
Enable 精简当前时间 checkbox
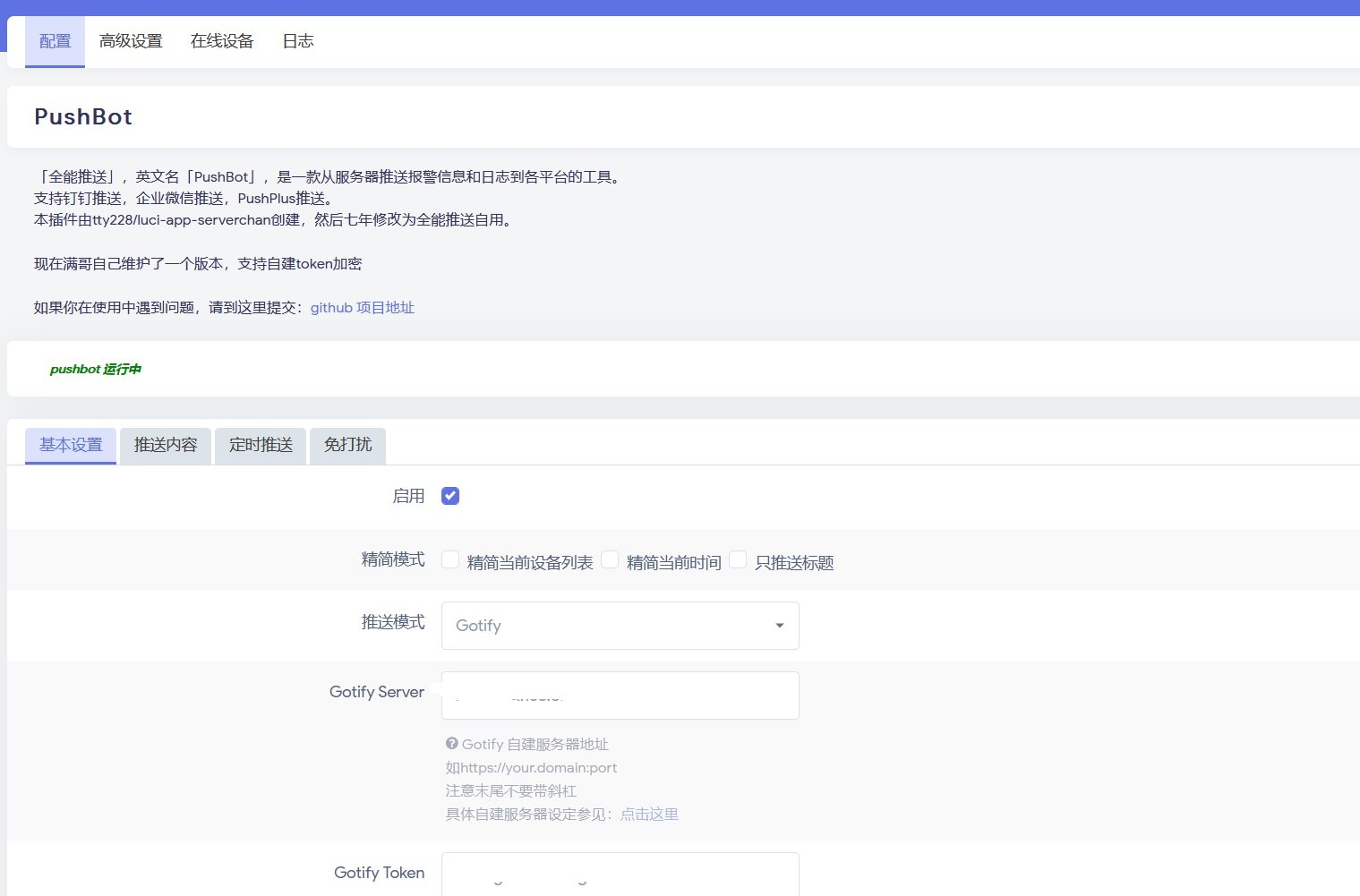pyautogui.click(x=610, y=560)
